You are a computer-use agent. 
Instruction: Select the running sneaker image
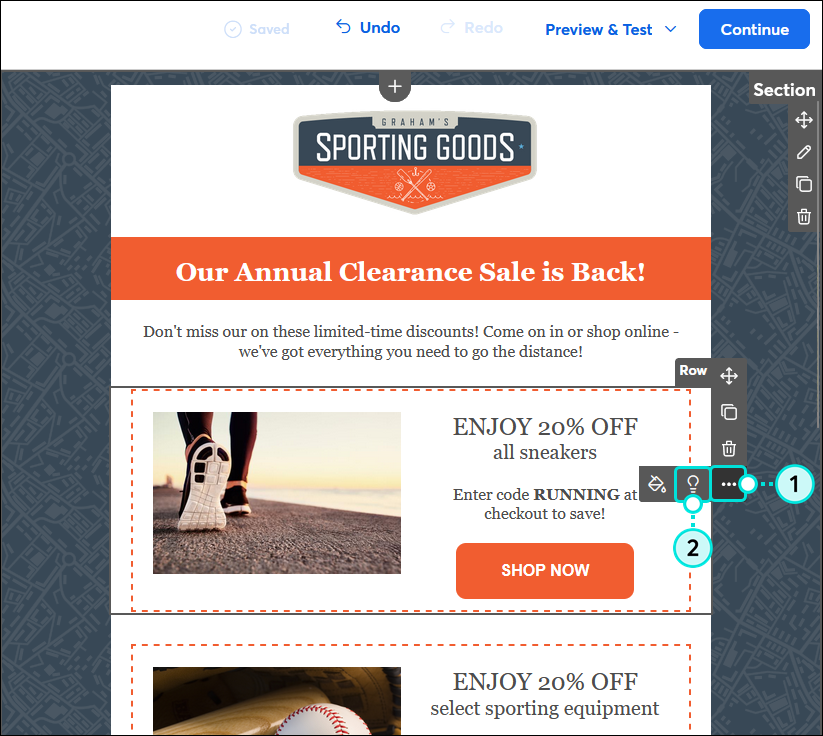[277, 492]
